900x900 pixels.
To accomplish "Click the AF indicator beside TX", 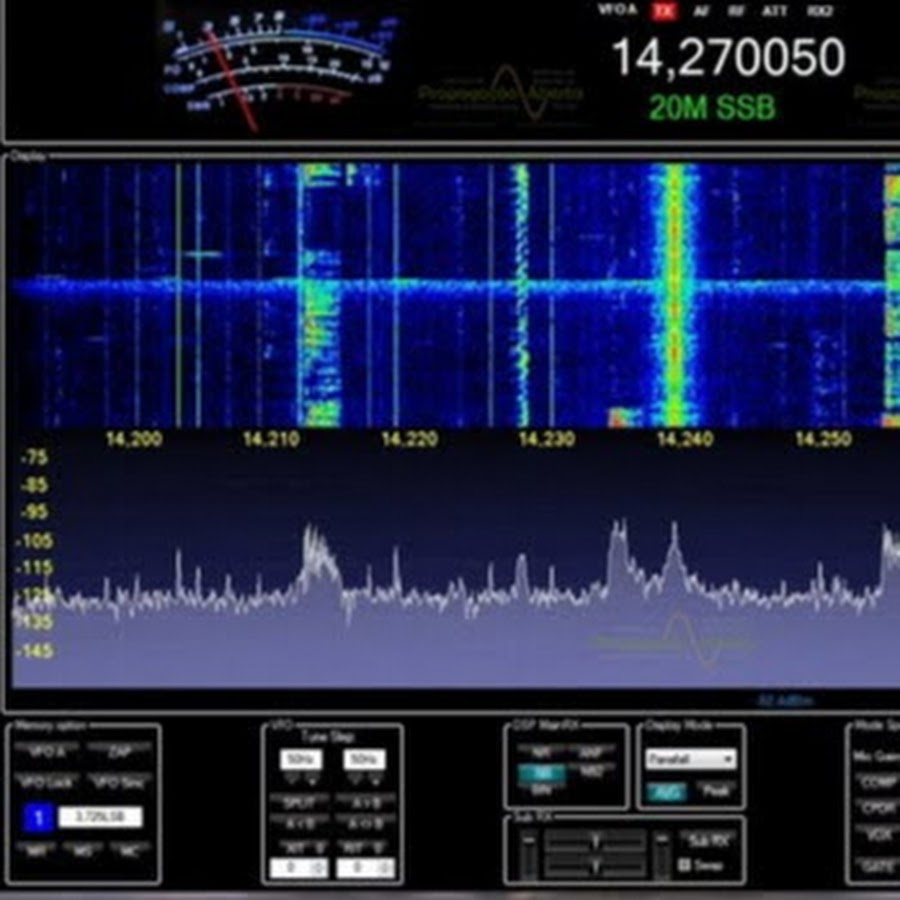I will coord(700,11).
